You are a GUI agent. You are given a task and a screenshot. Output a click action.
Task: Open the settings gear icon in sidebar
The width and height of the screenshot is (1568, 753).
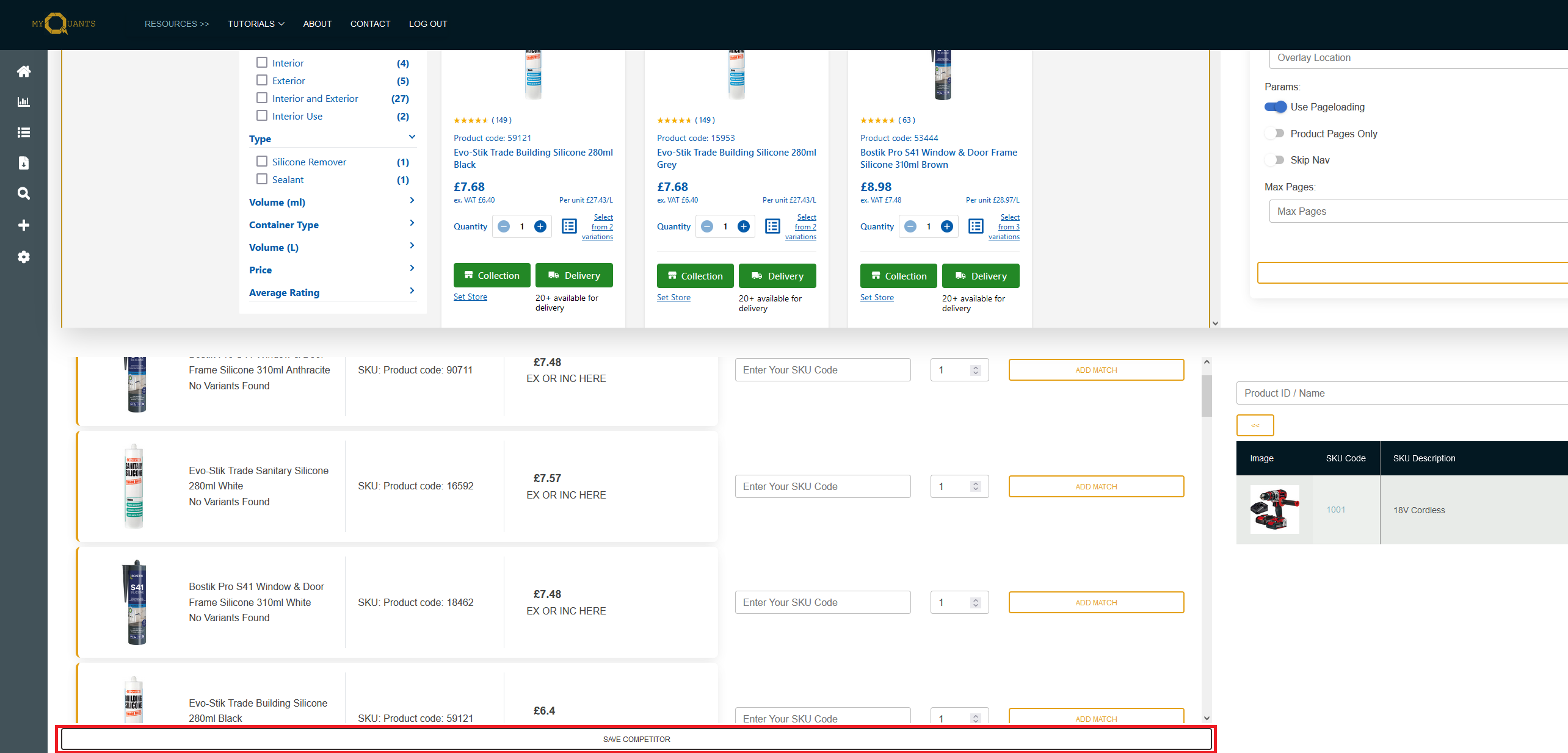coord(24,257)
